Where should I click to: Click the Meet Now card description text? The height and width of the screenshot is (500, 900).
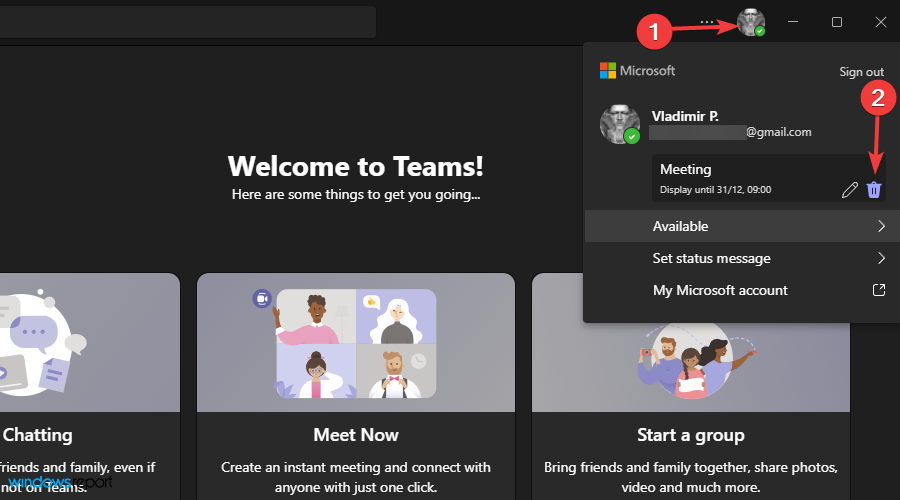[356, 477]
